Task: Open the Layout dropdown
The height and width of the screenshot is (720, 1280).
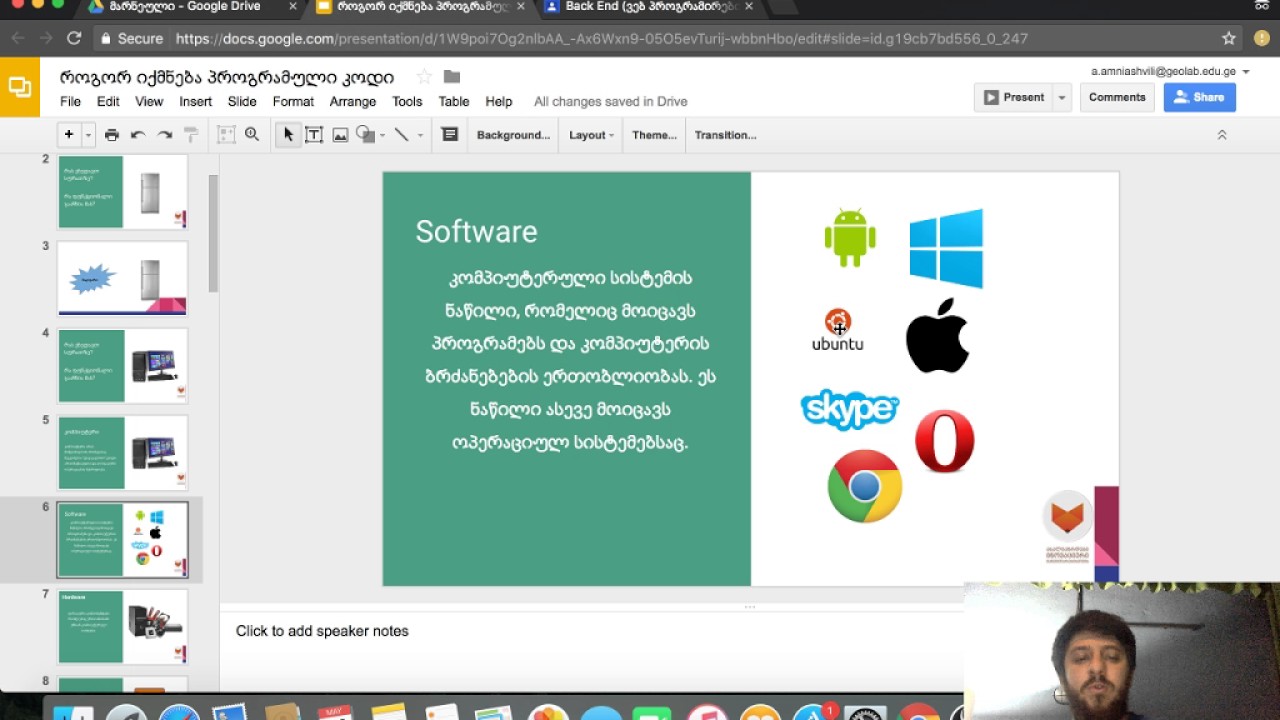Action: click(591, 135)
